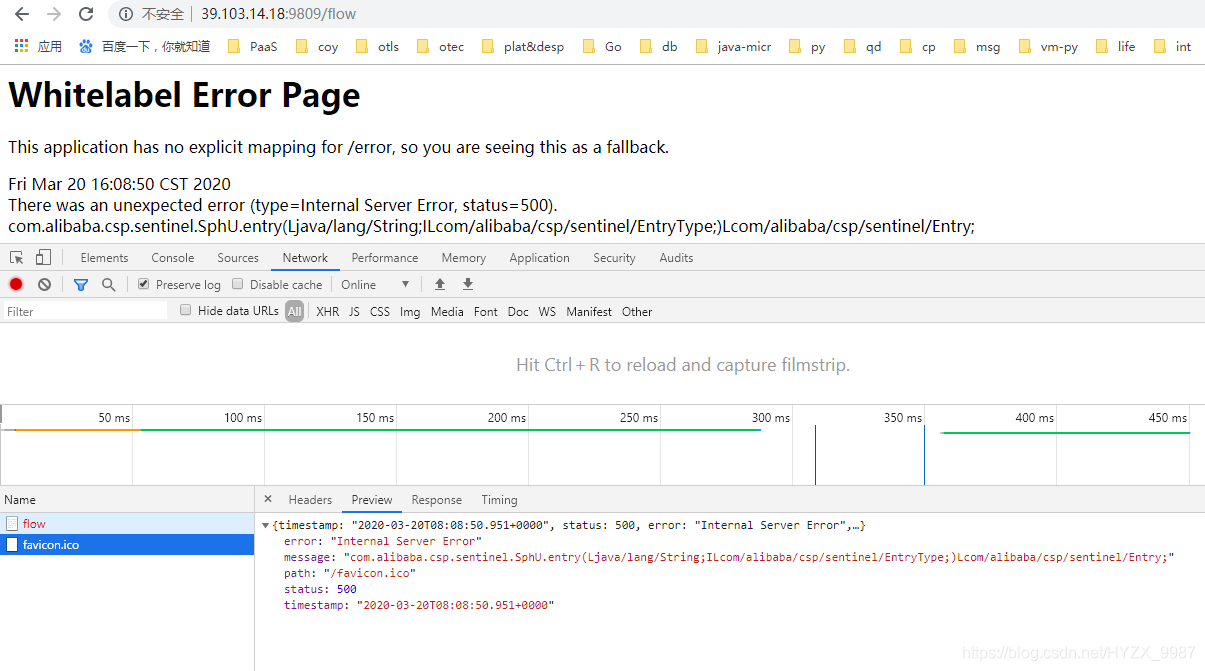Export HAR file via download arrow icon

[x=467, y=284]
